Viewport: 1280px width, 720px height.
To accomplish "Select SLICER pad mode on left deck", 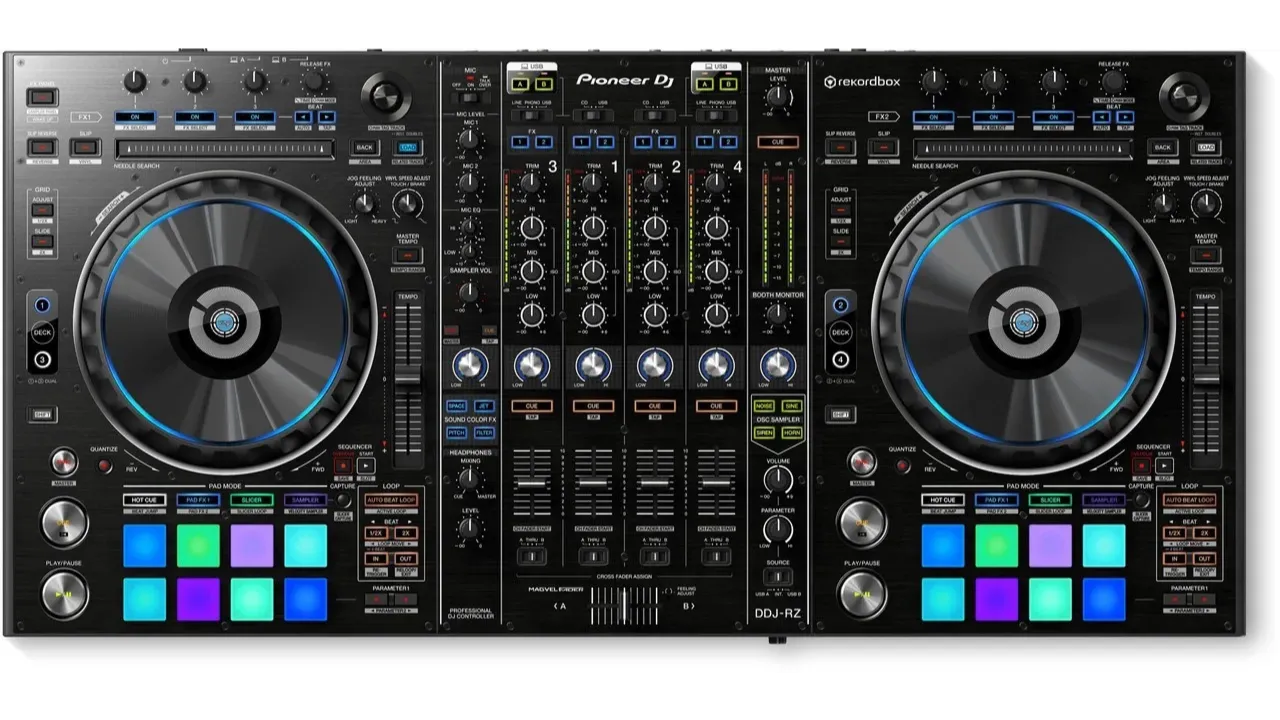I will pos(250,499).
